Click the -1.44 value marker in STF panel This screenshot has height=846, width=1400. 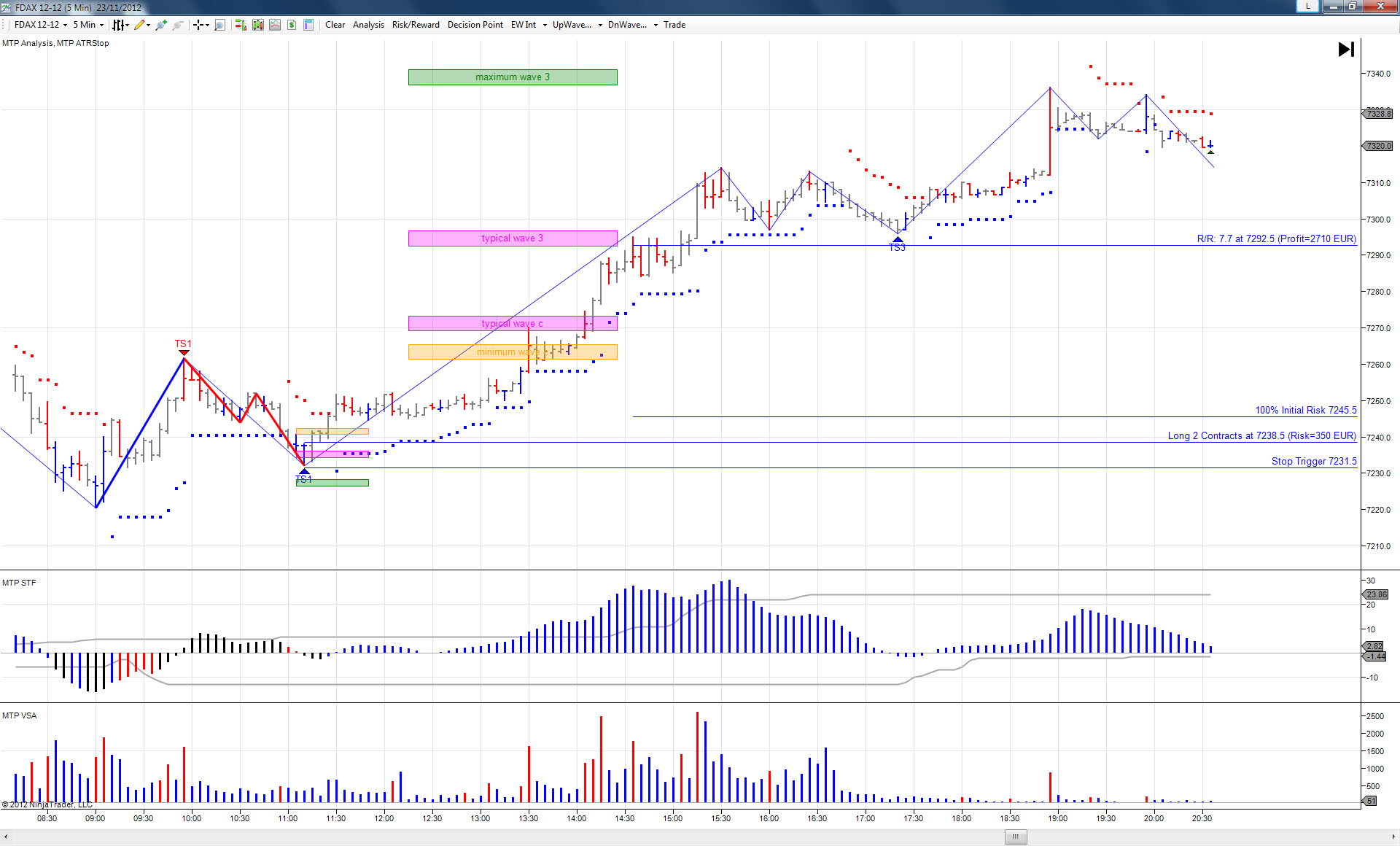pos(1375,656)
